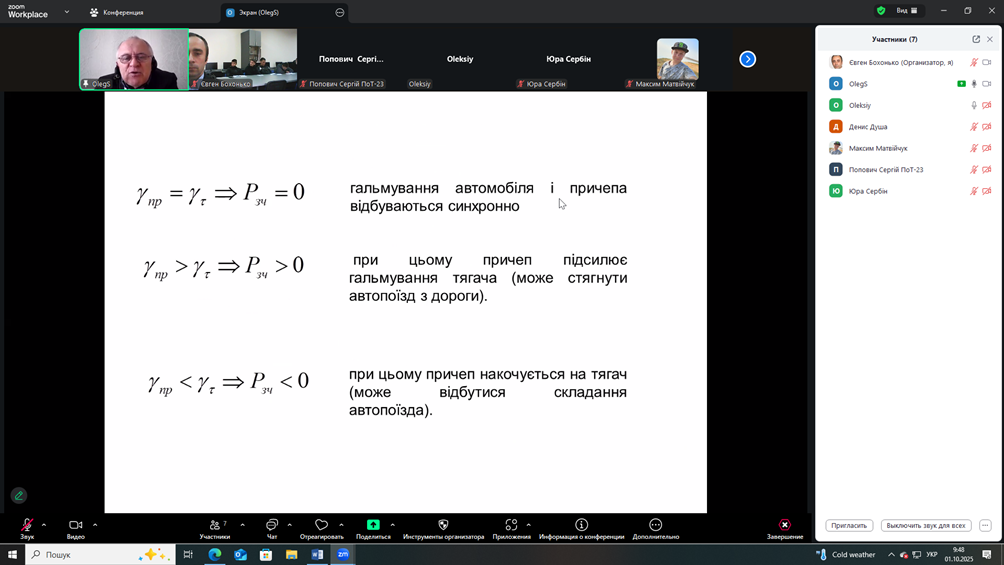Expand video options arrow beside Видео
Viewport: 1004px width, 565px height.
point(95,525)
